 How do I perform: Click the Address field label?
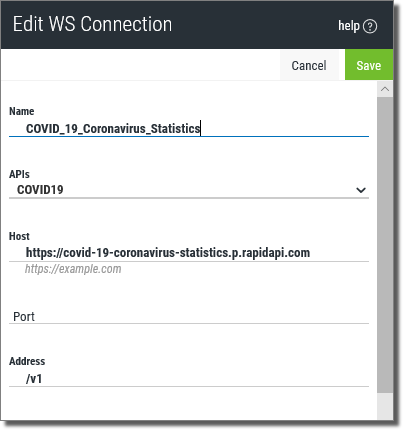[x=27, y=361]
